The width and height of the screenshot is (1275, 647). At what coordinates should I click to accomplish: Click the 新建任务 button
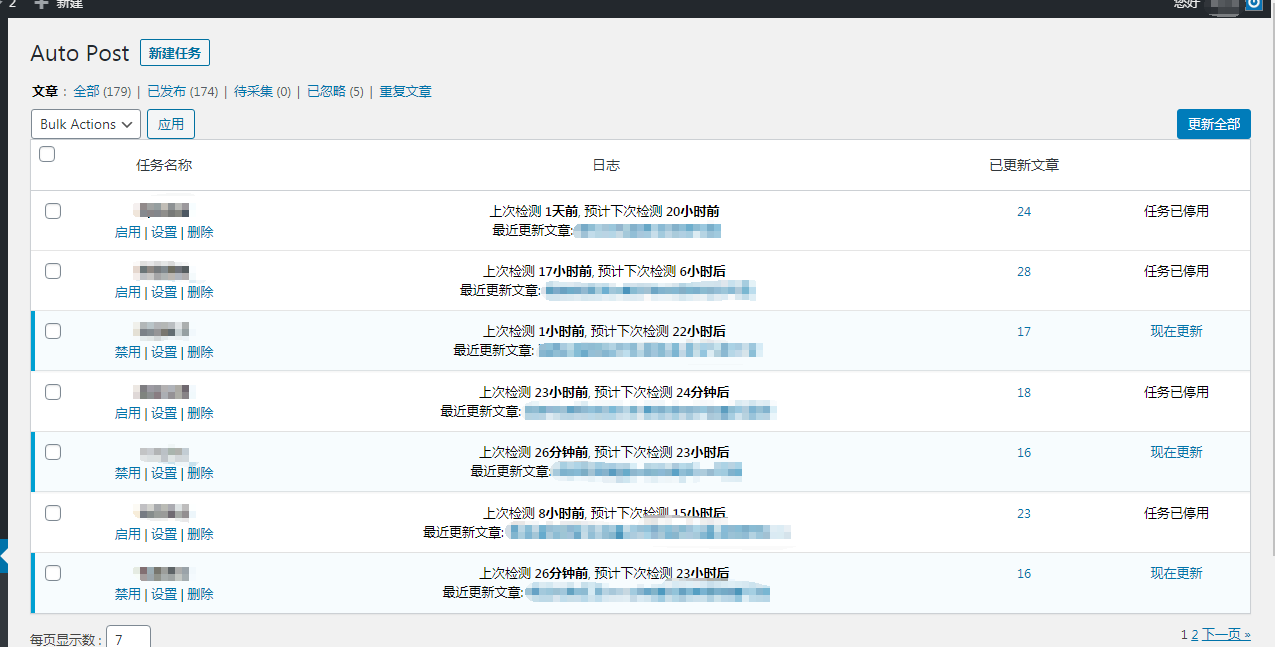174,52
